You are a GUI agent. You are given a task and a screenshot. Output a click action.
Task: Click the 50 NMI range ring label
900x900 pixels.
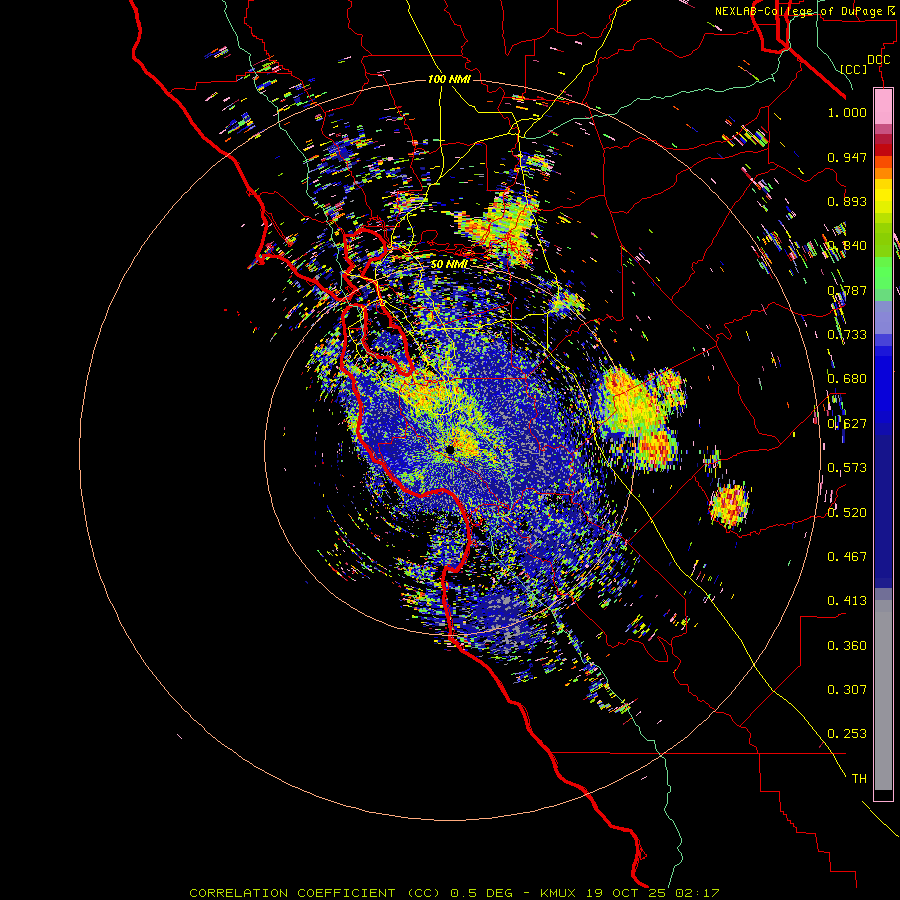point(449,264)
